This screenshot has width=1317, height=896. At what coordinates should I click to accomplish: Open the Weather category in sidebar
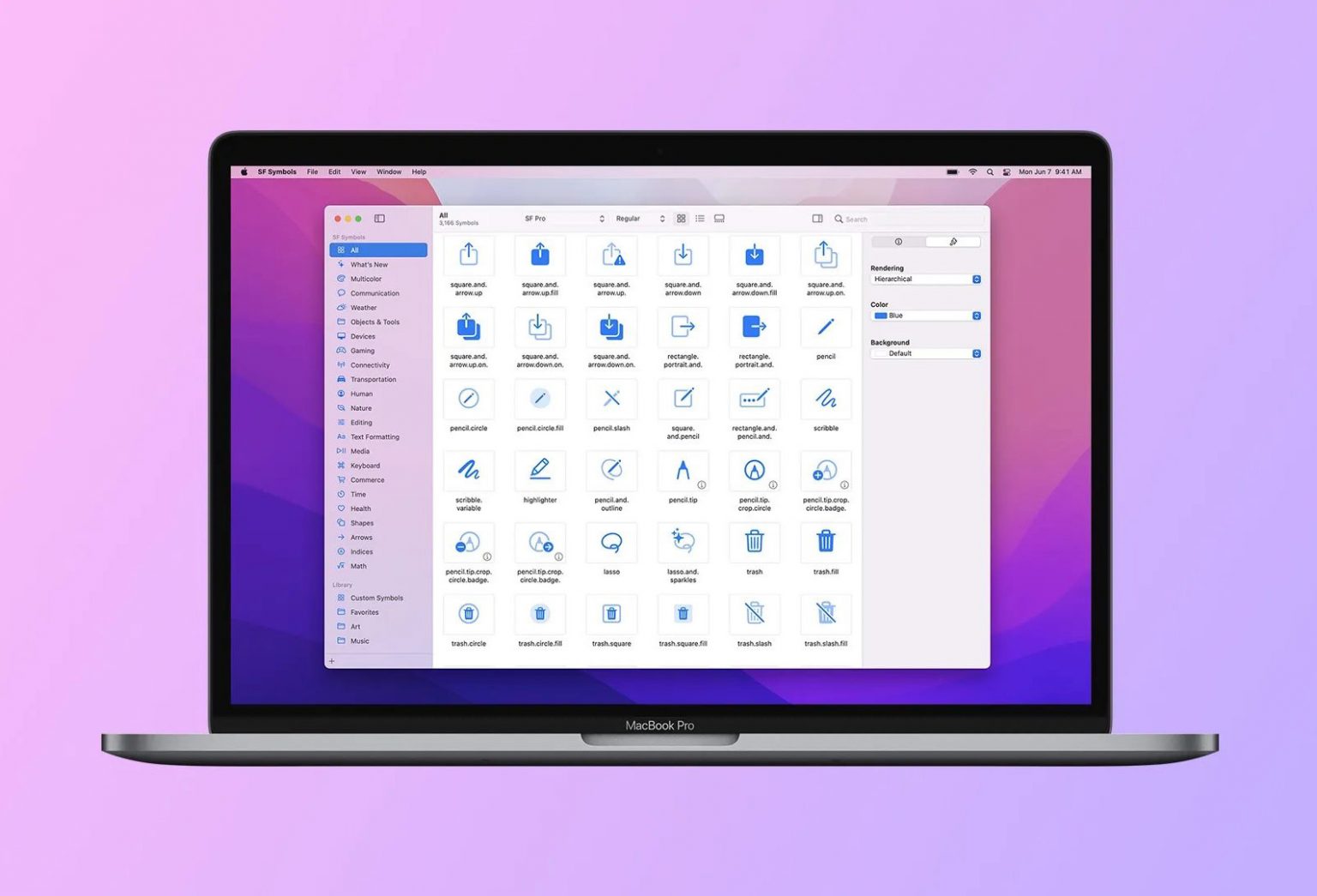coord(364,308)
